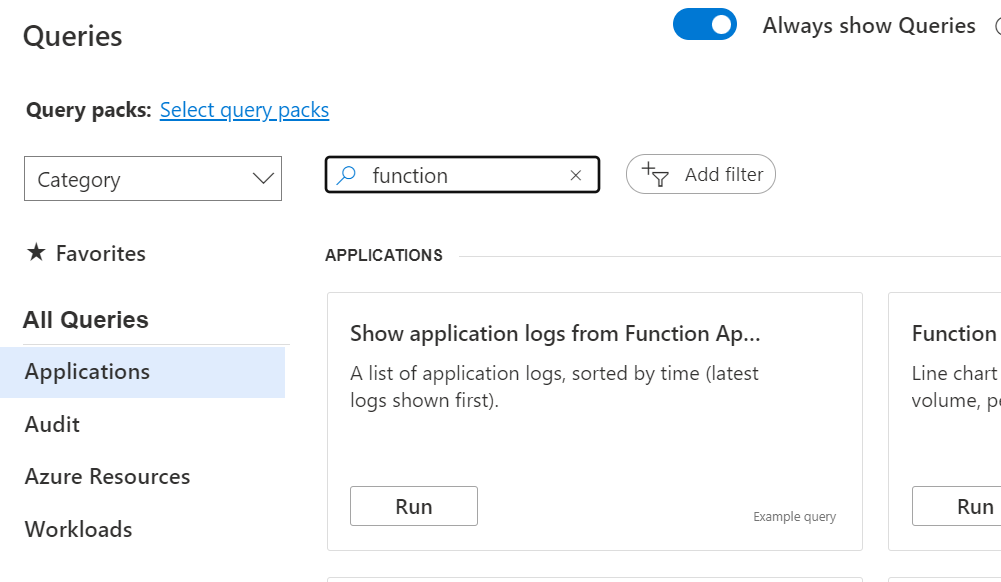Screen dimensions: 1001x582
Task: Click the Favorites star icon
Action: pos(35,253)
